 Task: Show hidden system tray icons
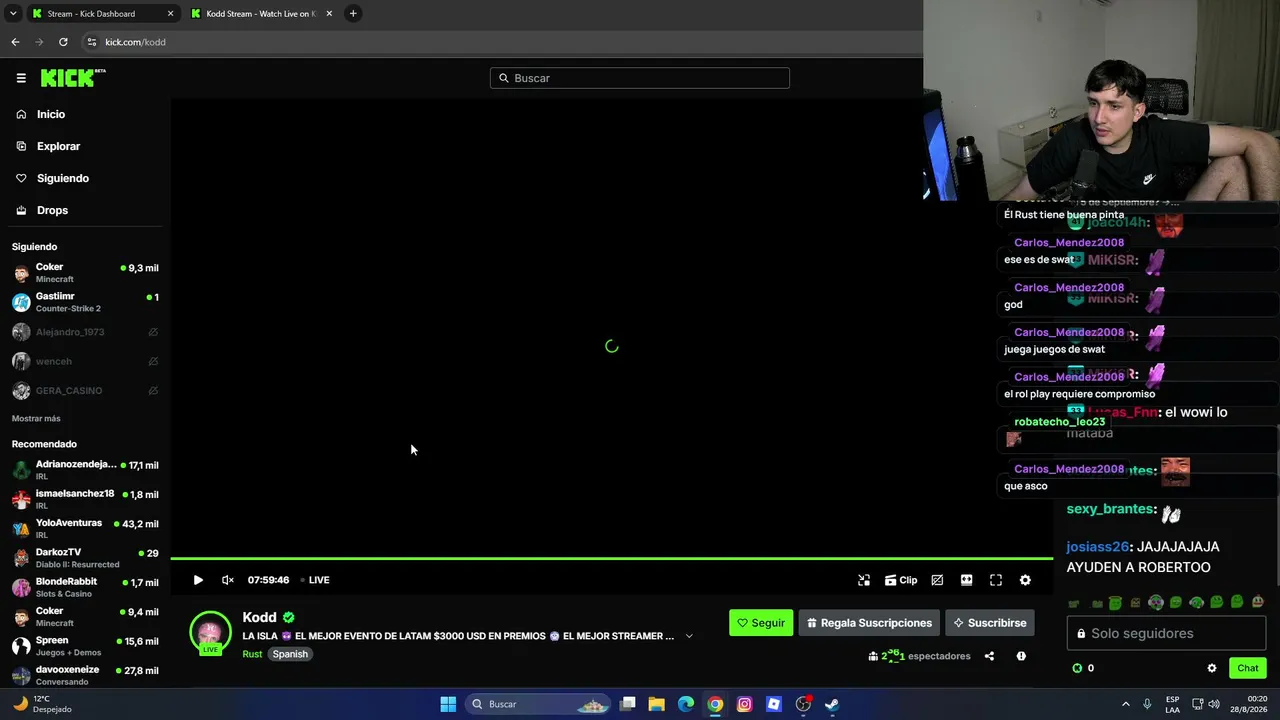(x=1125, y=704)
